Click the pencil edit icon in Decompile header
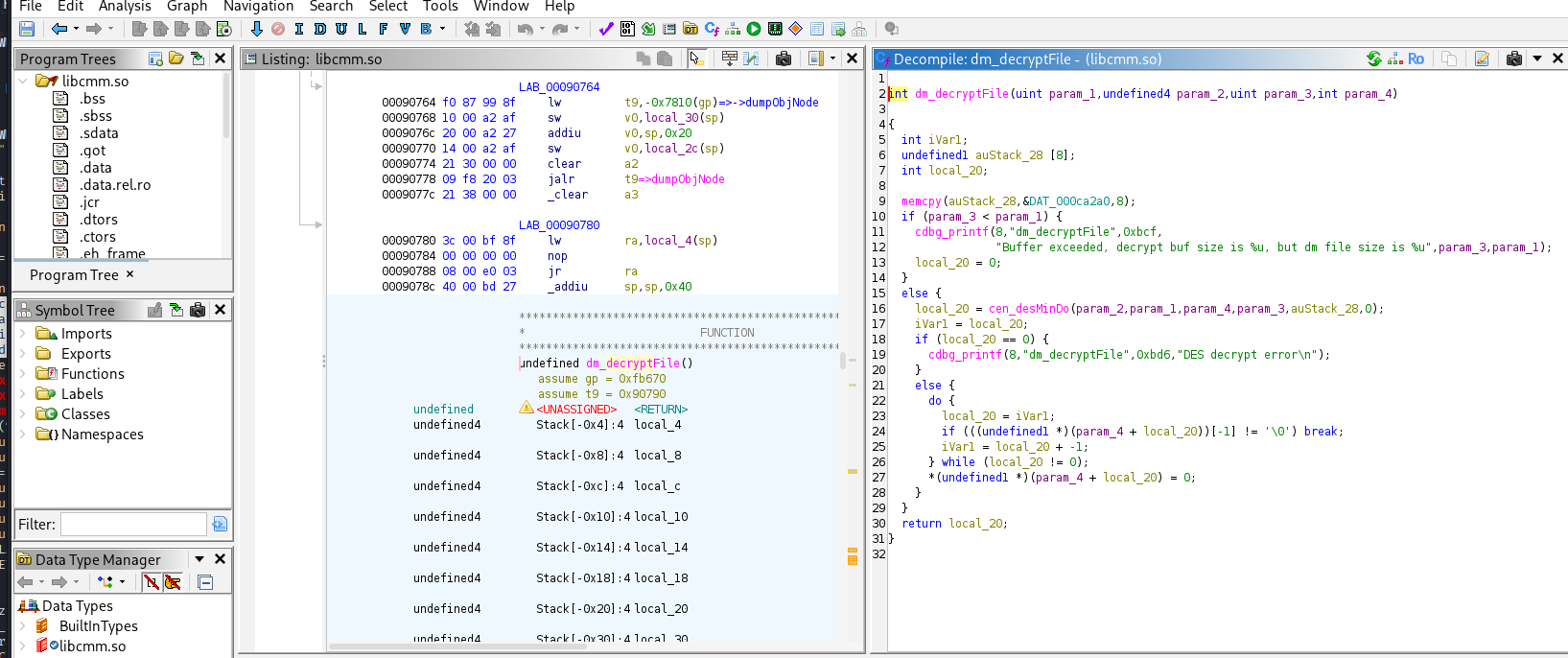 (1482, 59)
